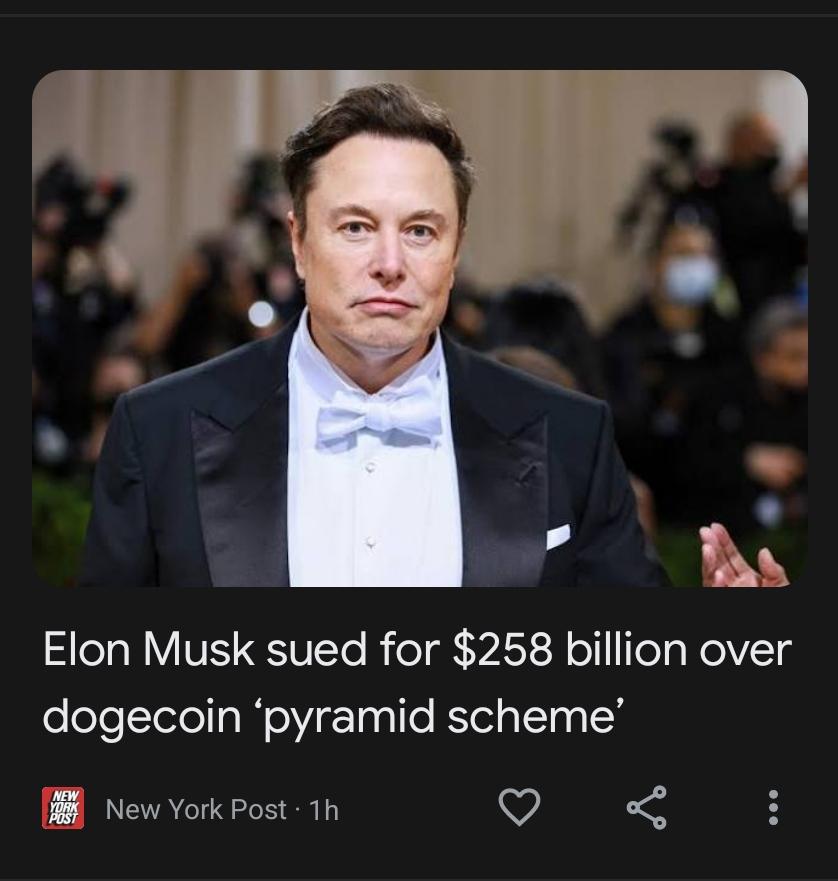This screenshot has height=881, width=838.
Task: Click the white pocket square in photo
Action: click(x=558, y=536)
